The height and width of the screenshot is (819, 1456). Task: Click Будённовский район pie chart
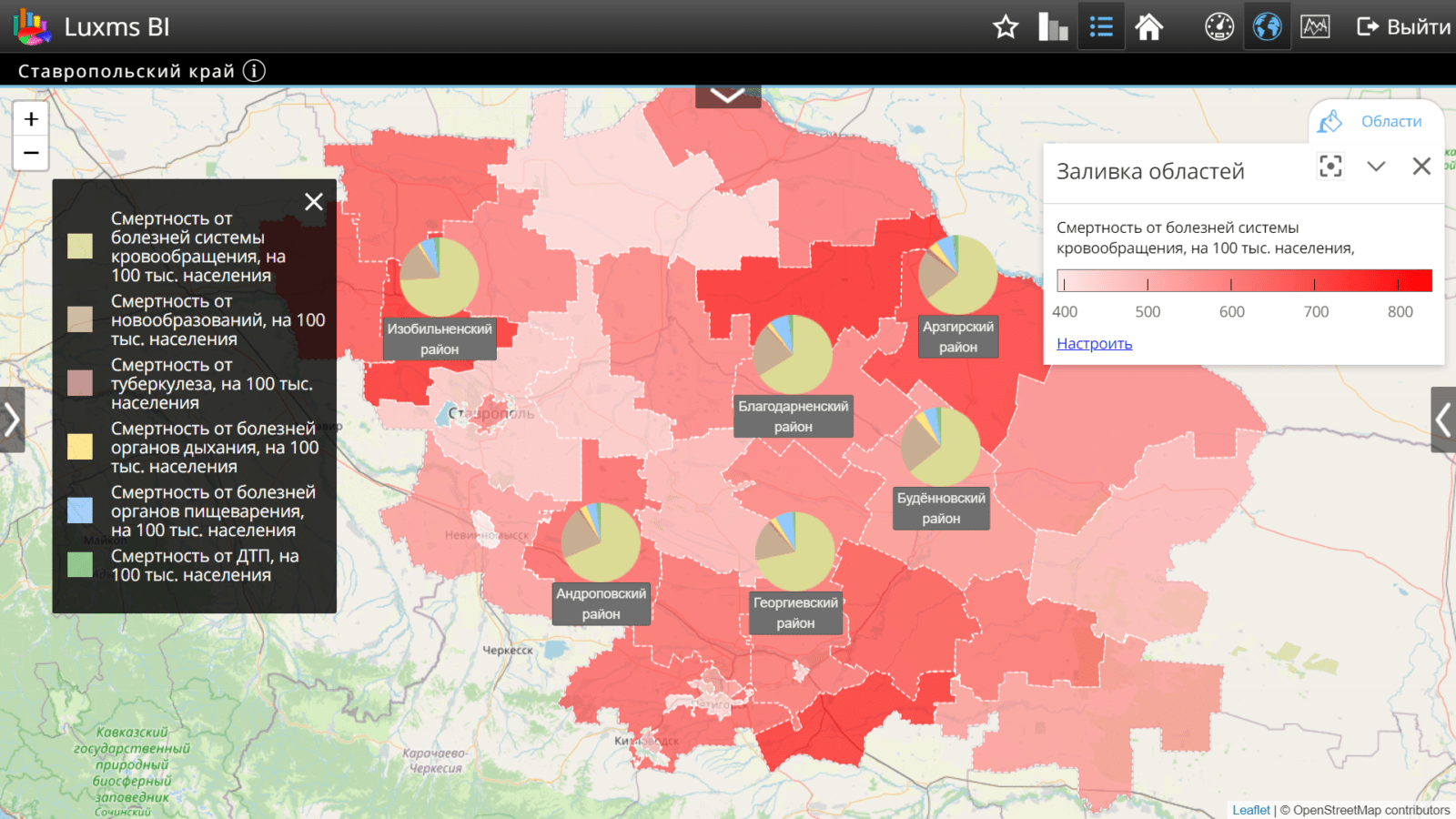(x=941, y=446)
